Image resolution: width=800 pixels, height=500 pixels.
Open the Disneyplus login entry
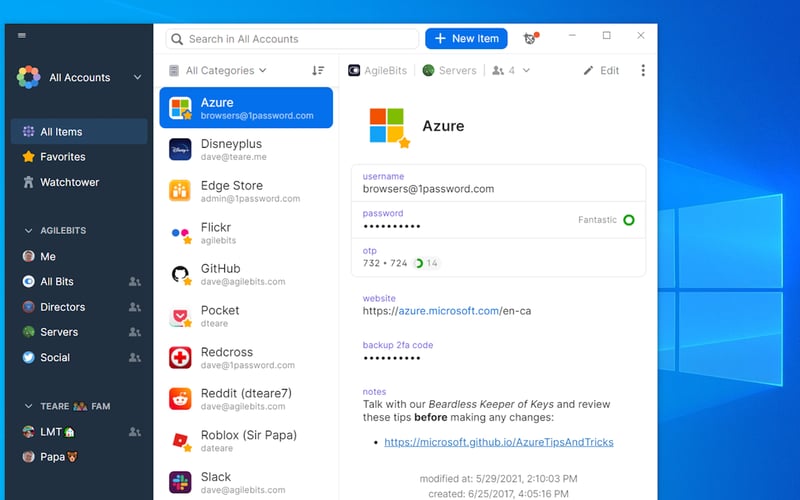246,149
